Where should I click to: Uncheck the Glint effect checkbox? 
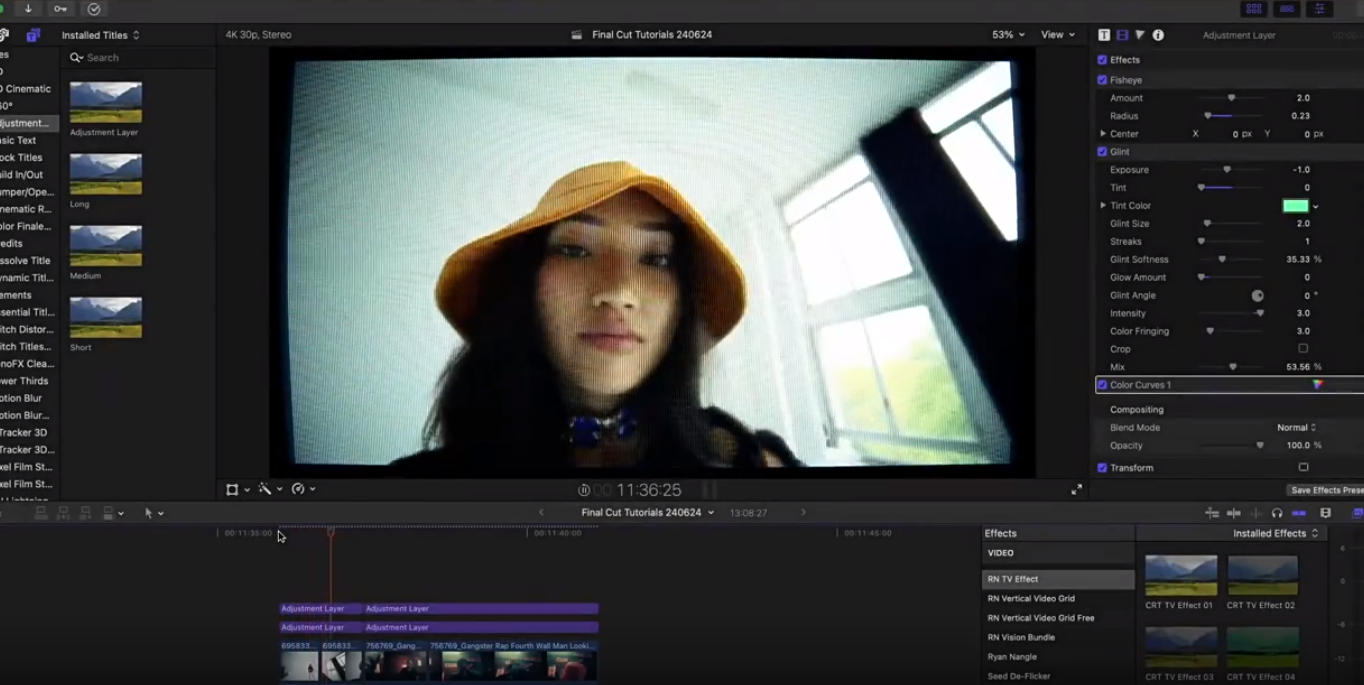click(x=1102, y=152)
